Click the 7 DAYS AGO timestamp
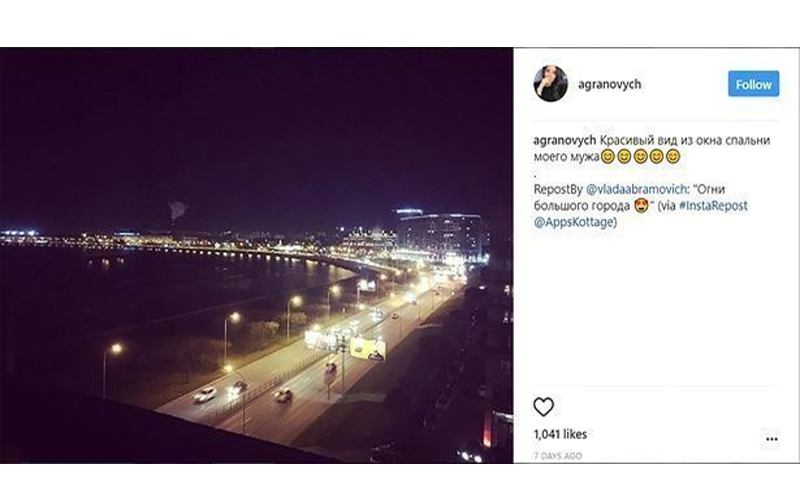The image size is (800, 500). (558, 456)
